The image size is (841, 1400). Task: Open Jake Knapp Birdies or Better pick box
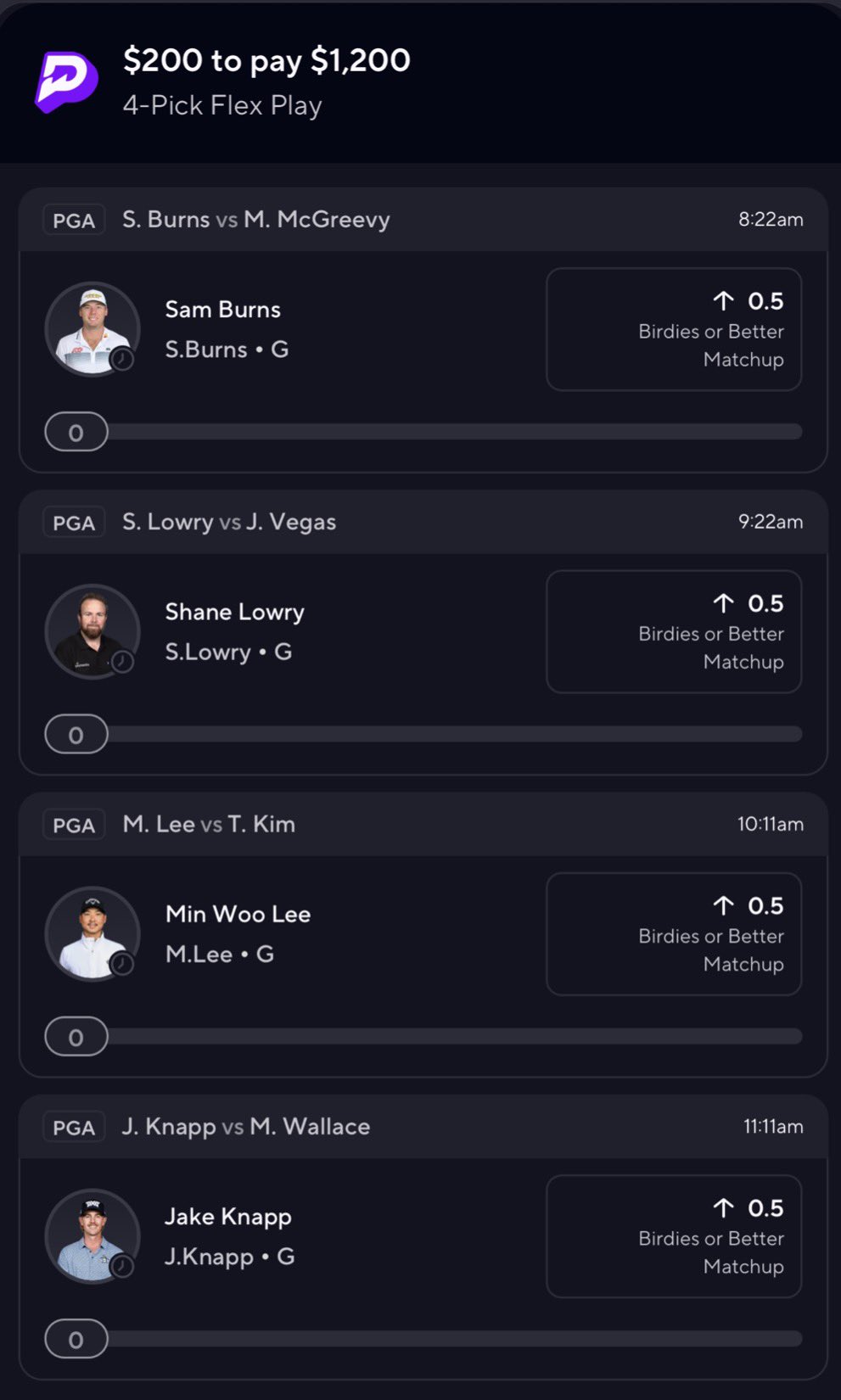pos(674,1235)
